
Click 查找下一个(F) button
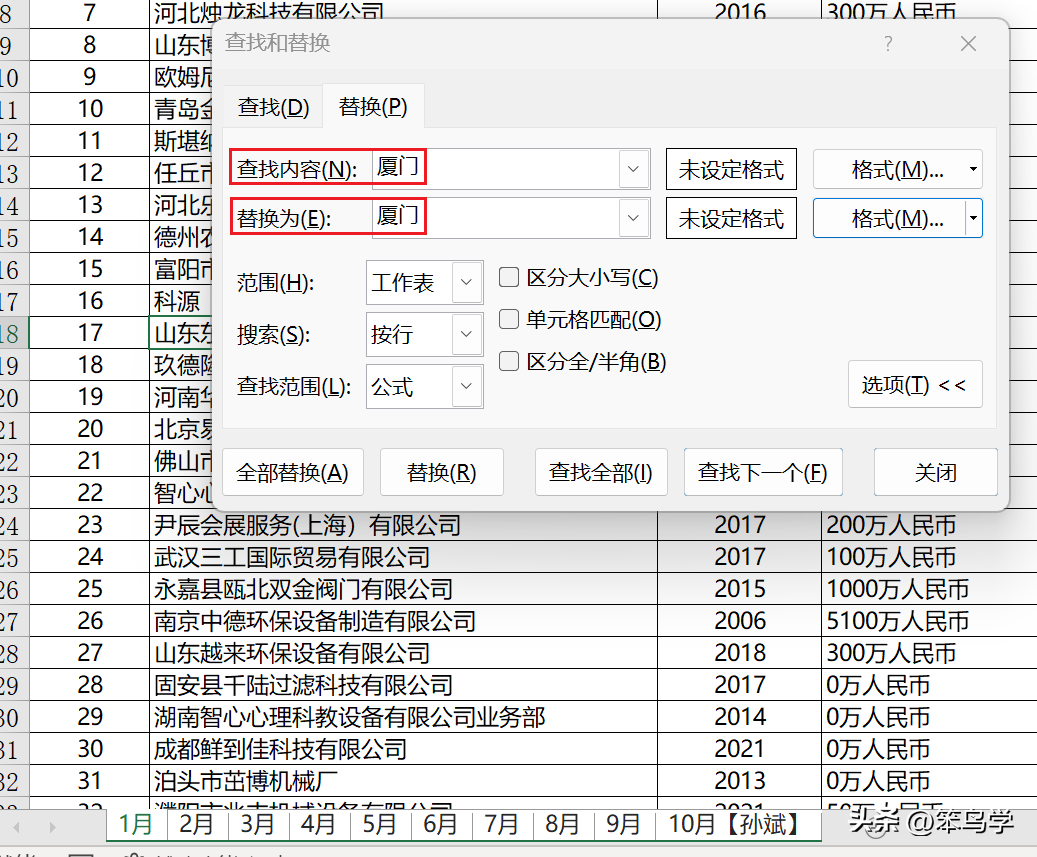[763, 472]
